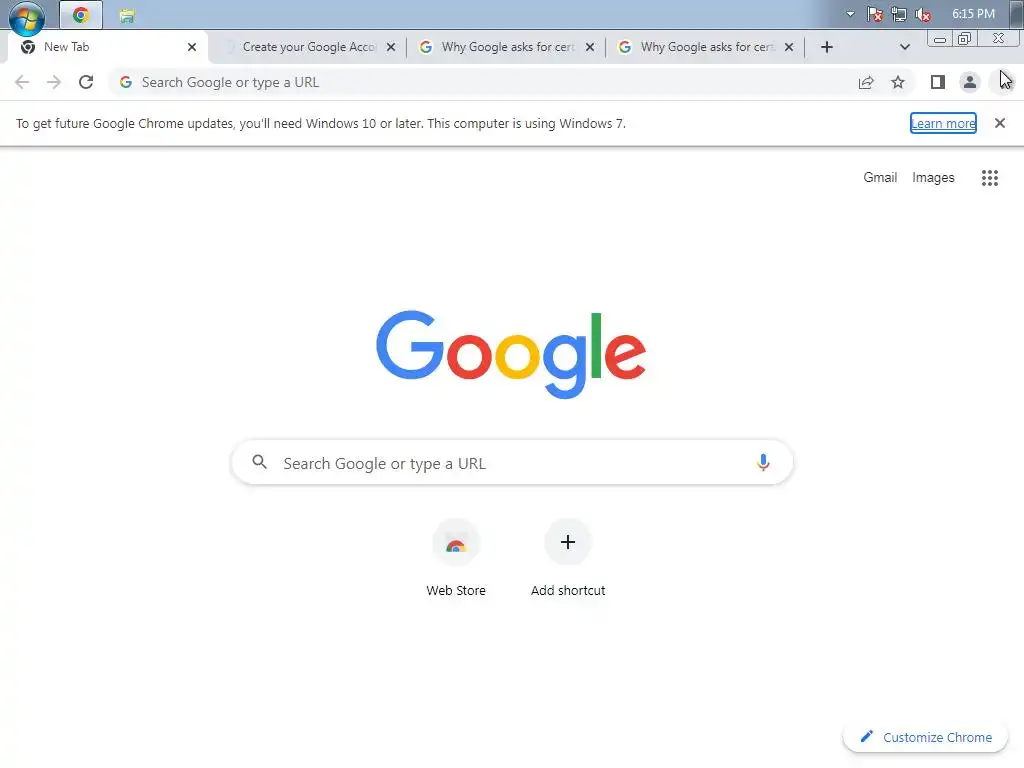Focus the Google search box
Image resolution: width=1024 pixels, height=768 pixels.
(x=512, y=463)
